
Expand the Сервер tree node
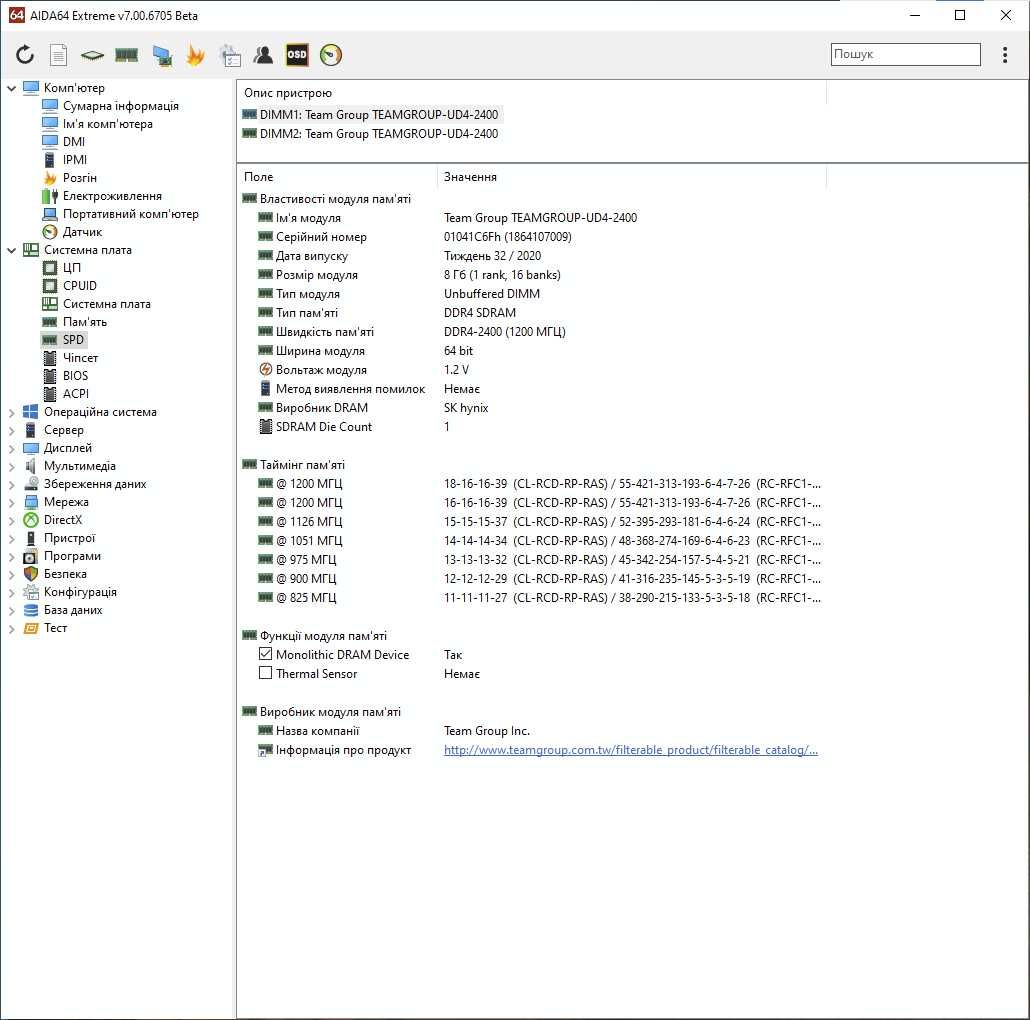(x=11, y=430)
